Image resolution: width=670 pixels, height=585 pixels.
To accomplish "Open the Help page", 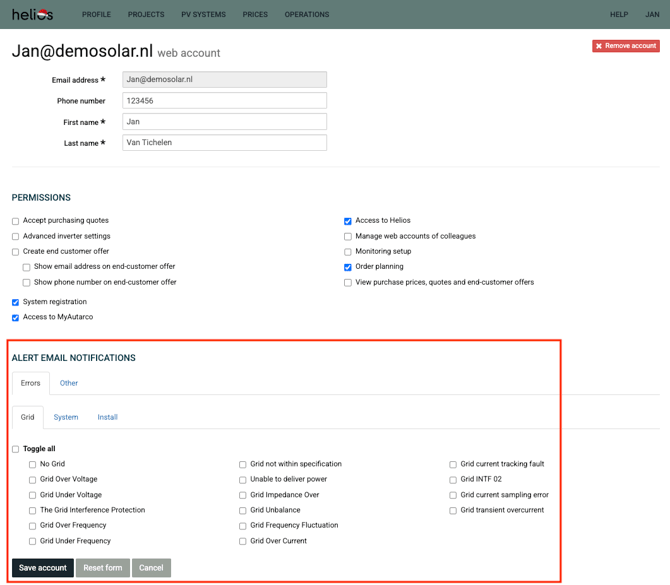I will click(619, 15).
